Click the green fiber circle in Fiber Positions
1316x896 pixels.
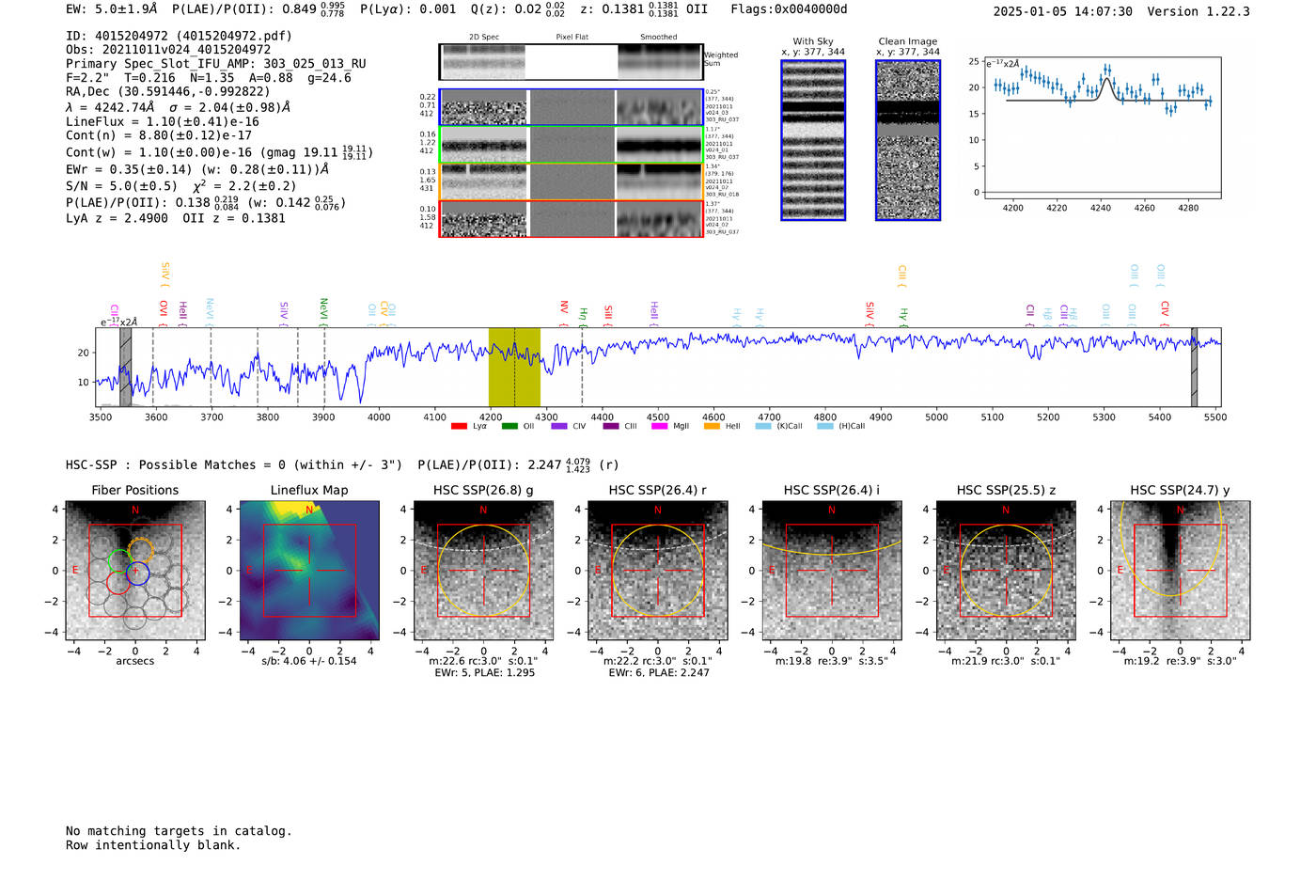point(118,560)
